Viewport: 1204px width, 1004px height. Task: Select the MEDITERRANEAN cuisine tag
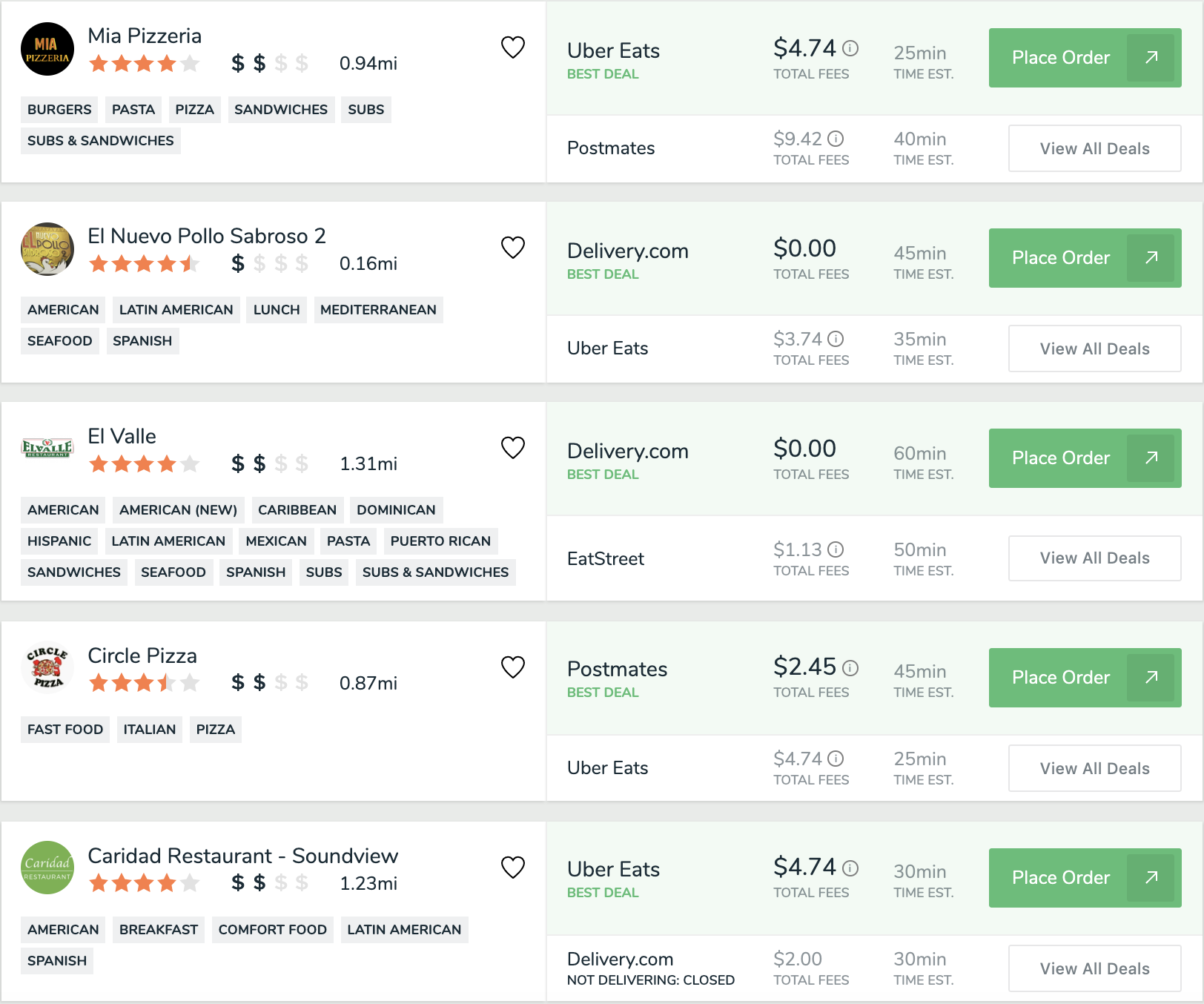click(x=378, y=310)
